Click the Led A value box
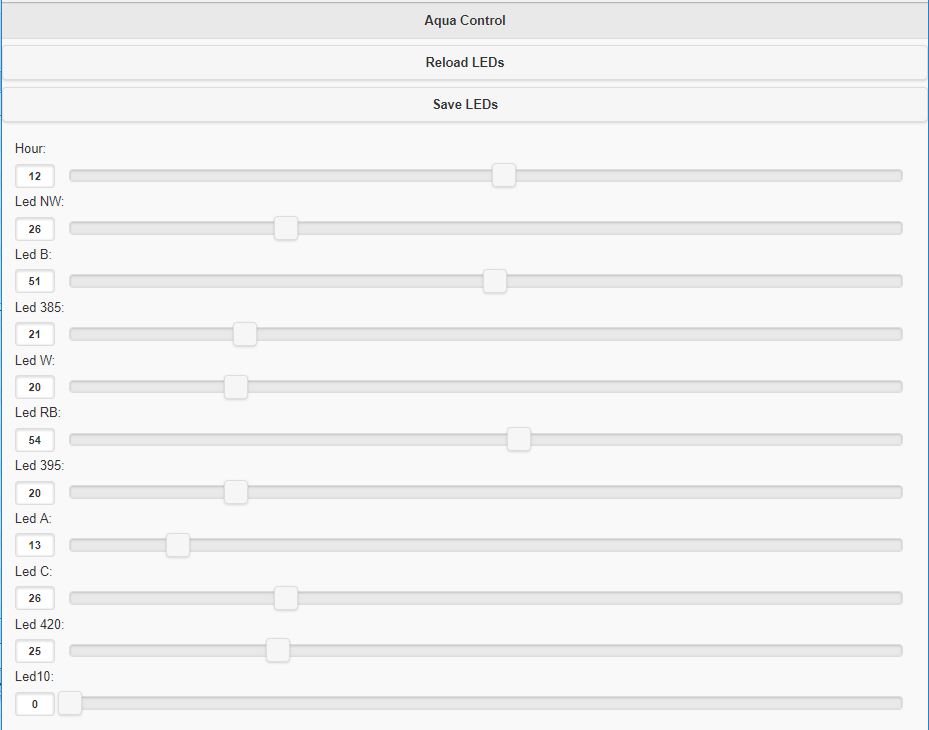The image size is (929, 730). pos(35,545)
